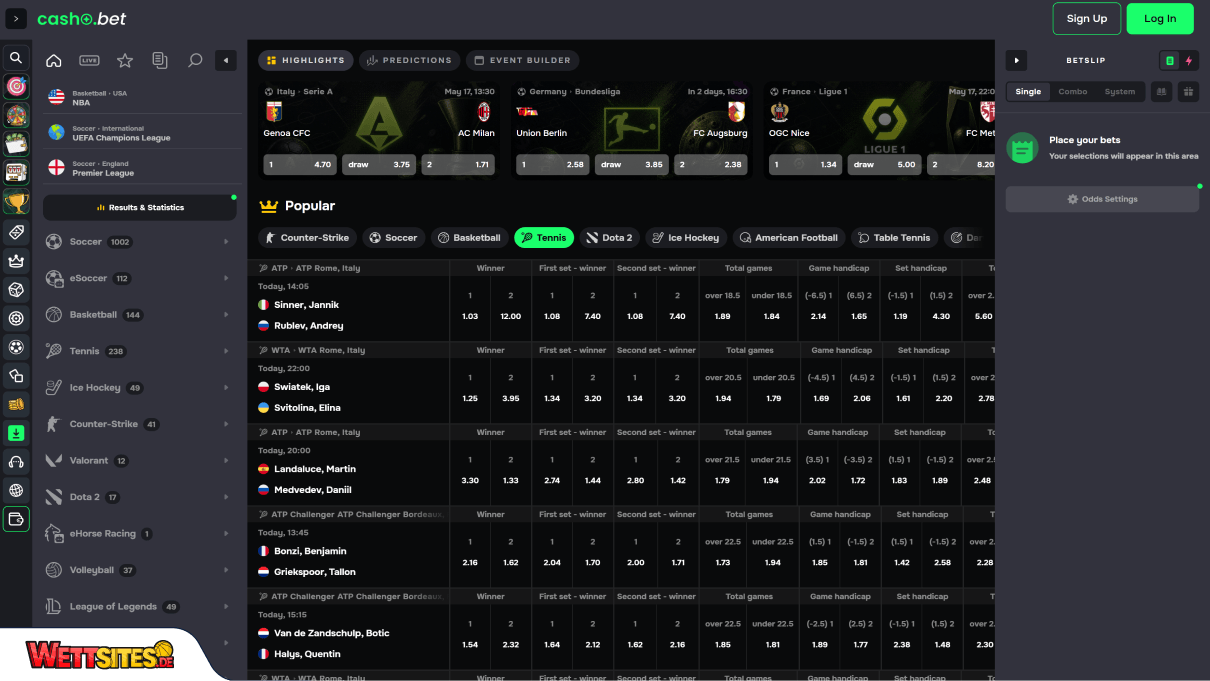Open the crown VIP icon in the left rail
1210x681 pixels.
[x=16, y=261]
